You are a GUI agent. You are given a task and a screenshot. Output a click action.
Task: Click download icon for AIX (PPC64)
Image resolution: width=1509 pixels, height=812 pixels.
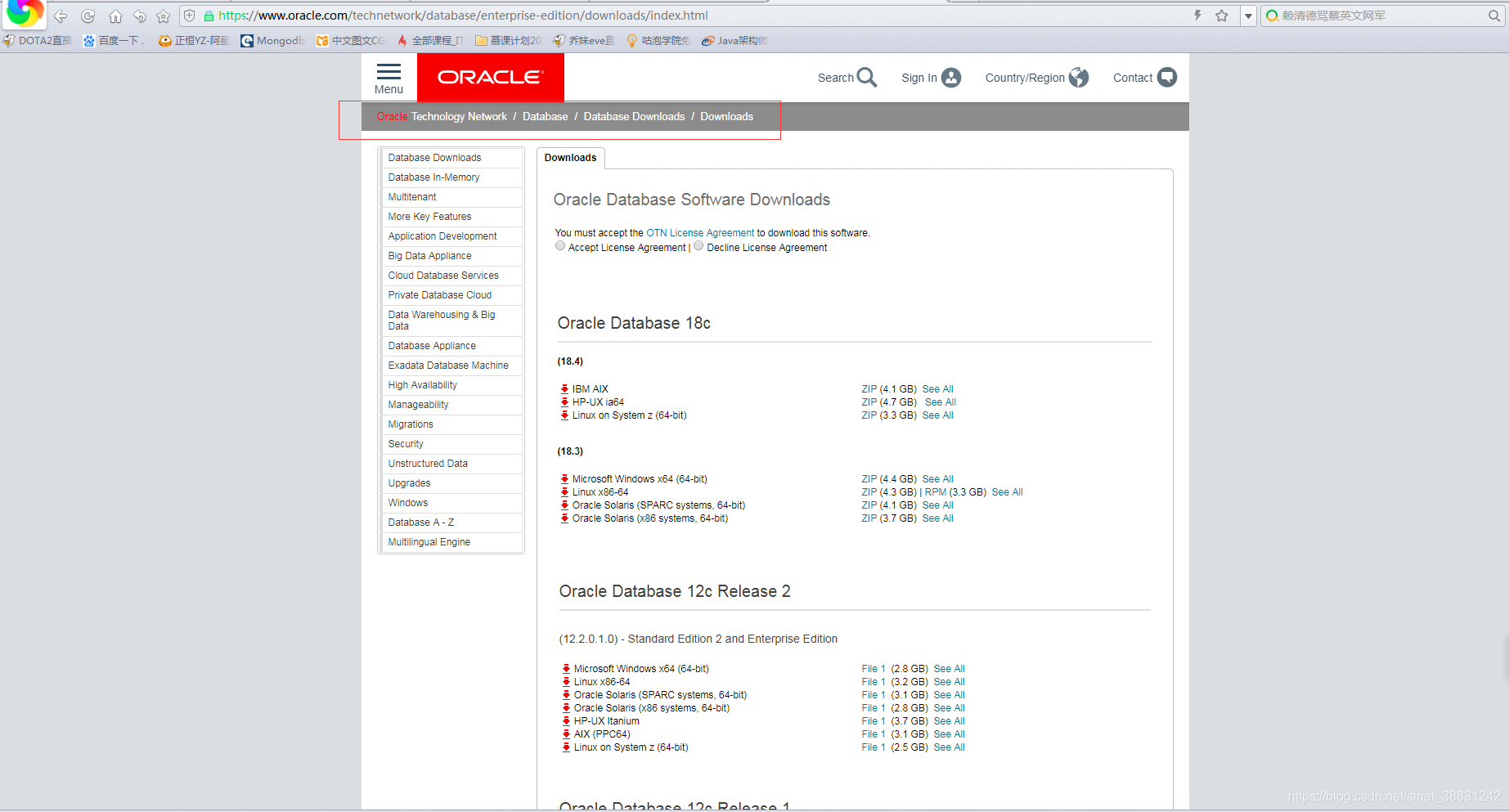coord(566,734)
